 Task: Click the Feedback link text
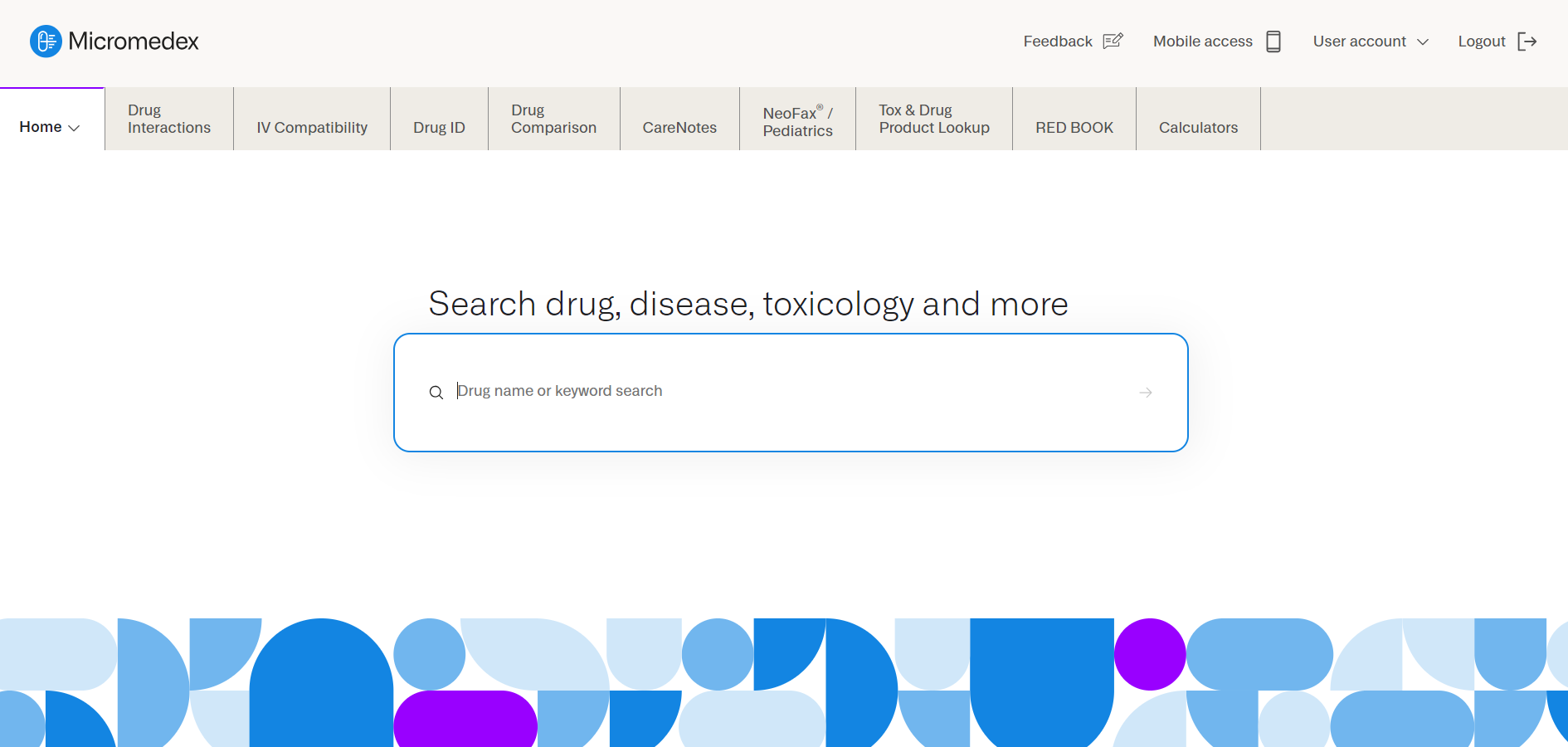click(1058, 41)
